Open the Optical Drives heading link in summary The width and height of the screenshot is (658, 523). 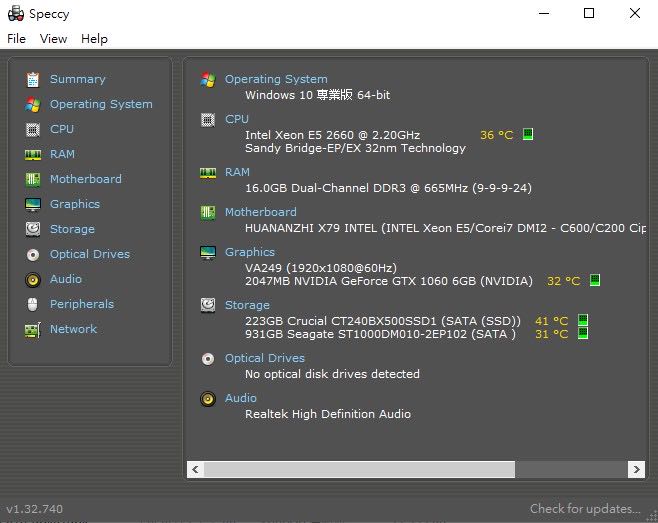(265, 358)
